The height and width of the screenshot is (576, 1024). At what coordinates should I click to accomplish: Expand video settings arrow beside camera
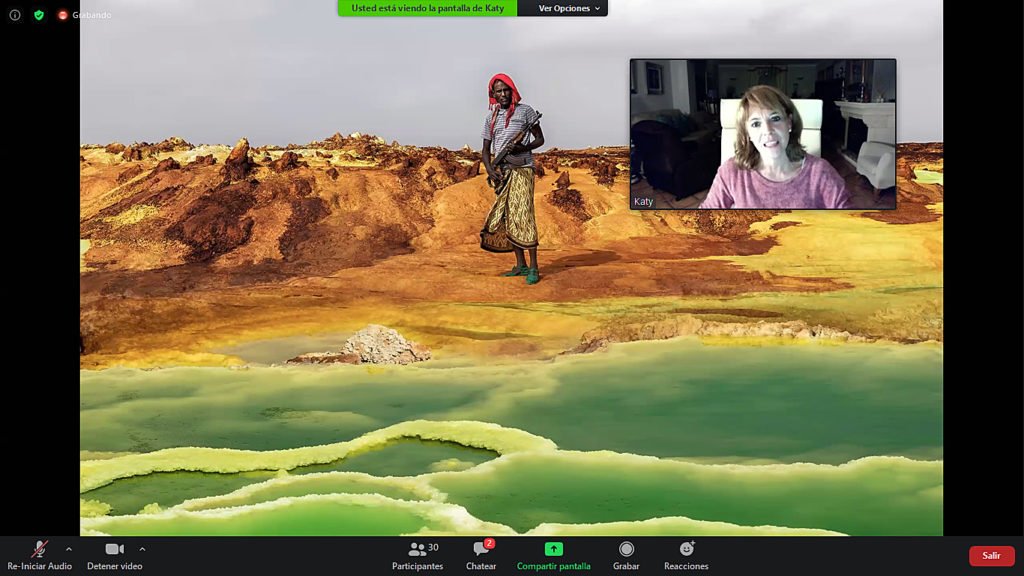[142, 549]
